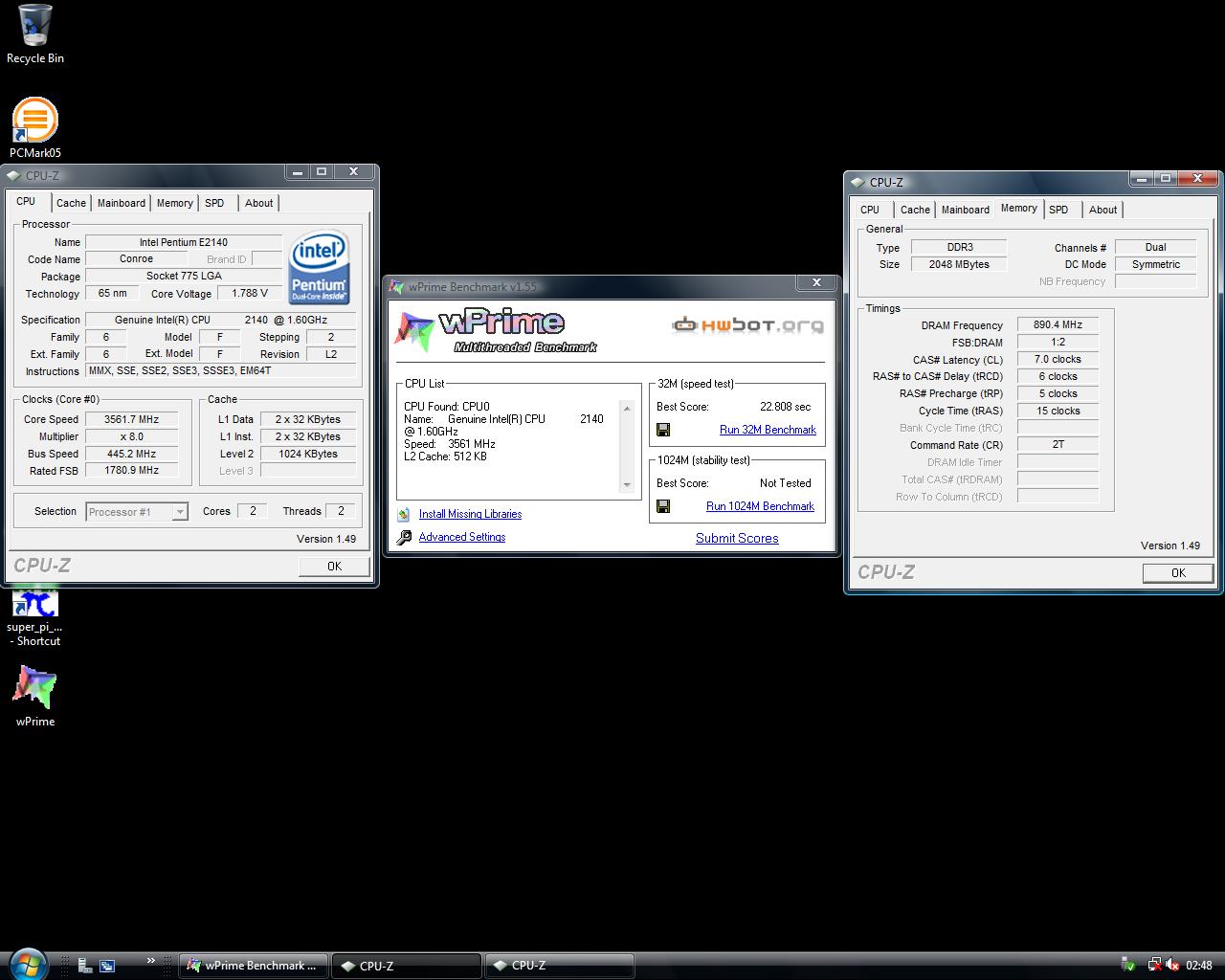Click OK in right CPU-Z Memory window
This screenshot has height=980, width=1225.
point(1178,572)
